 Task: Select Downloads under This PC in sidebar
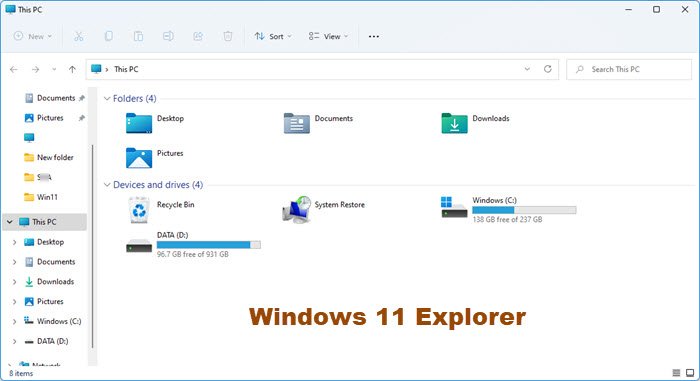click(49, 281)
